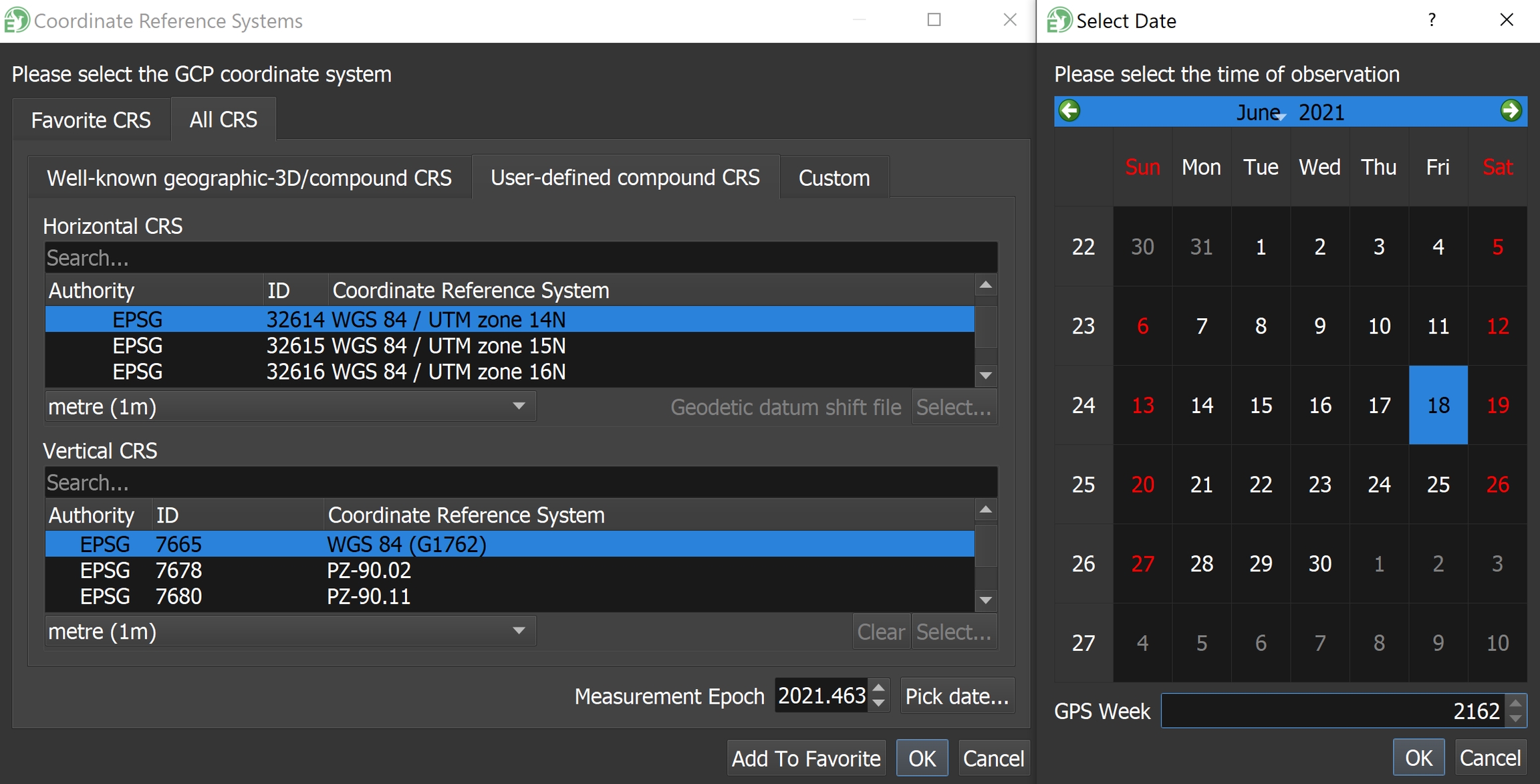Confirm Select Date dialog with OK
This screenshot has height=784, width=1540.
[1418, 757]
